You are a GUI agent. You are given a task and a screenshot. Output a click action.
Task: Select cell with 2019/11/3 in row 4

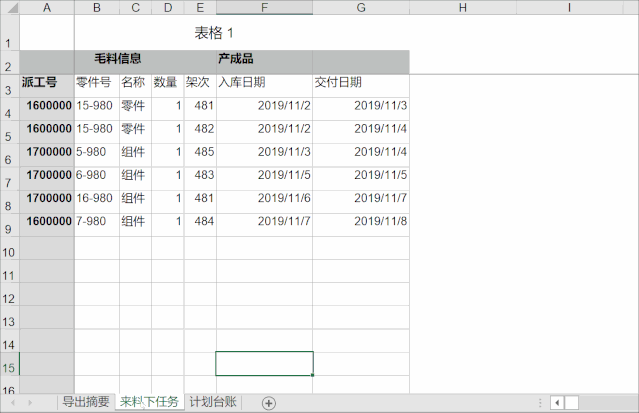point(361,108)
